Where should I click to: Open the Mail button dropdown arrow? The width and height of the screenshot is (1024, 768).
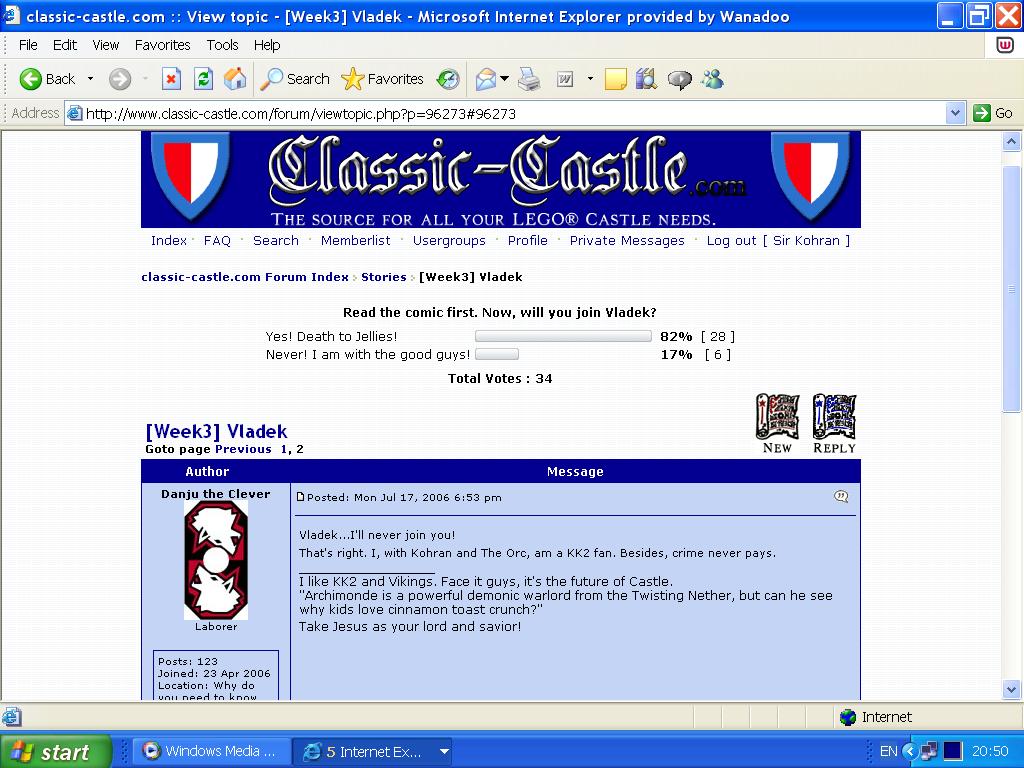tap(505, 79)
